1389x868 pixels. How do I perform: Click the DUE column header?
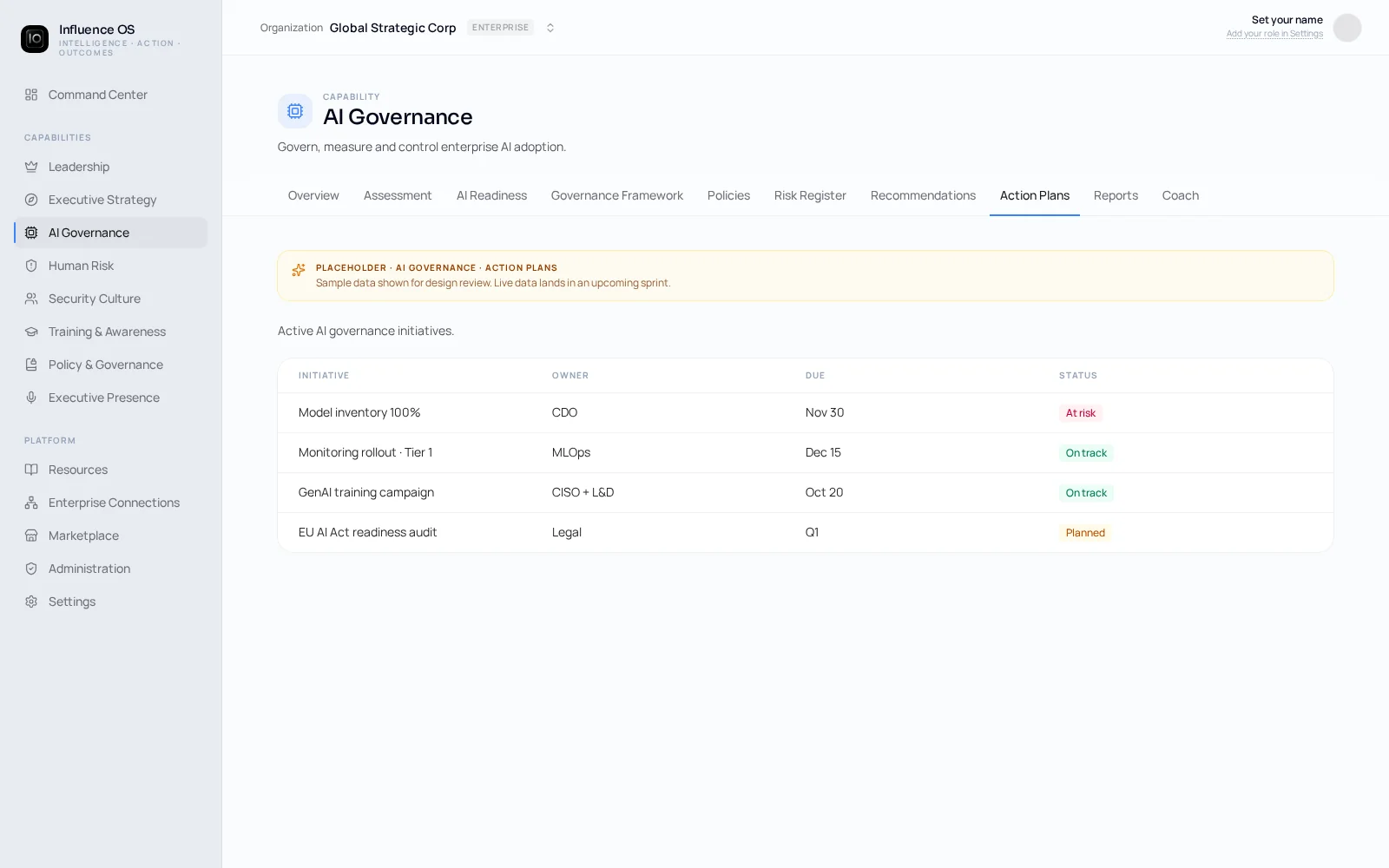point(815,376)
